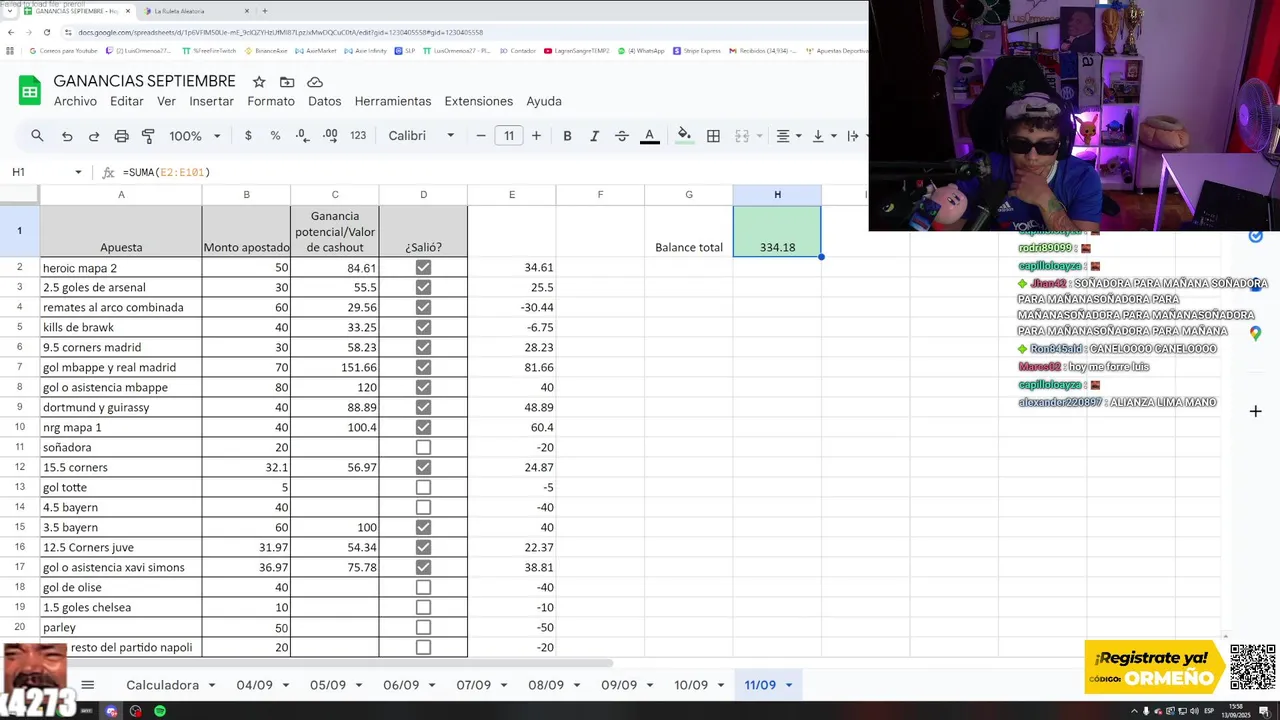Toggle bold formatting
The height and width of the screenshot is (720, 1280).
(x=567, y=136)
